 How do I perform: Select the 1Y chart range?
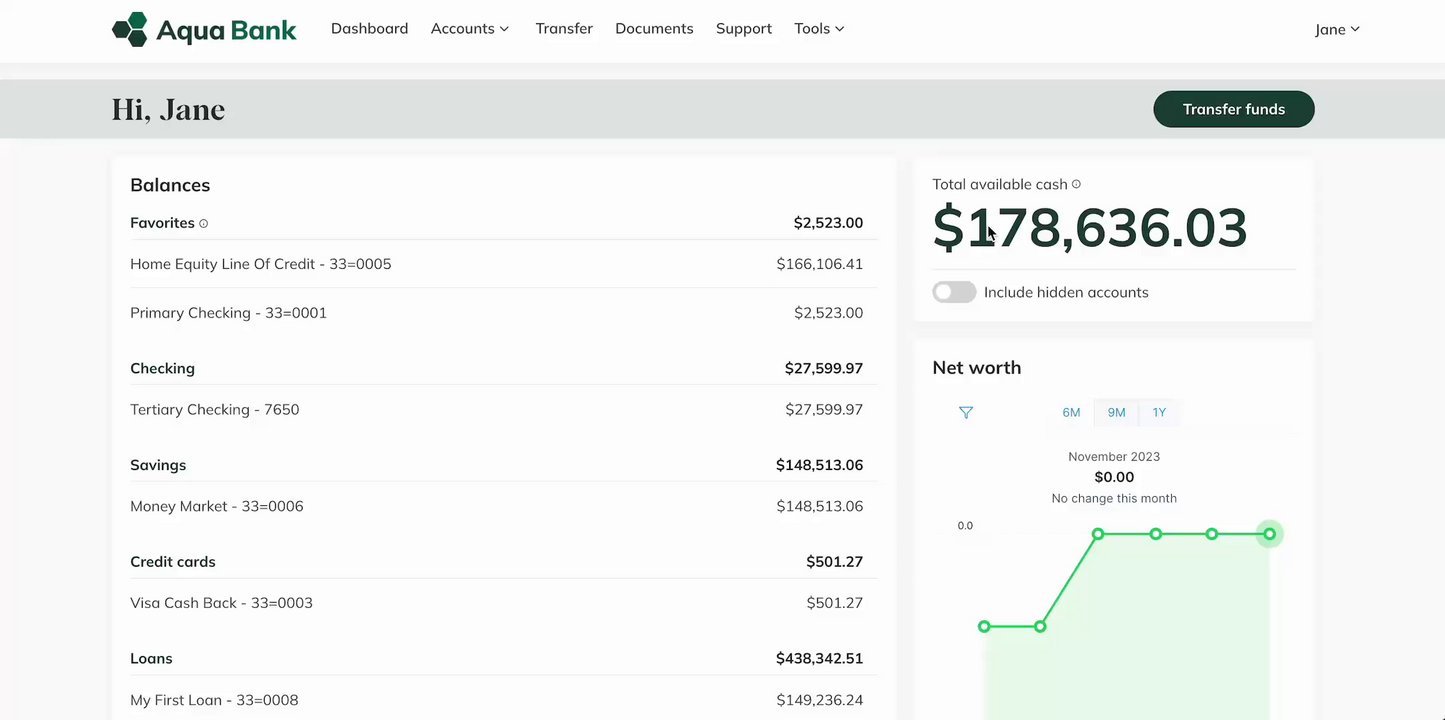pos(1159,412)
